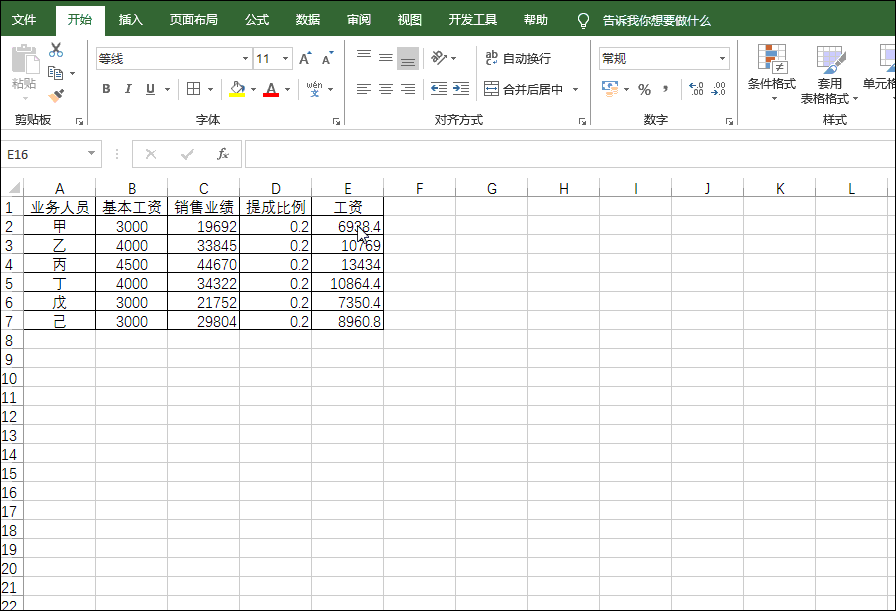896x611 pixels.
Task: Click the align right icon
Action: point(408,89)
